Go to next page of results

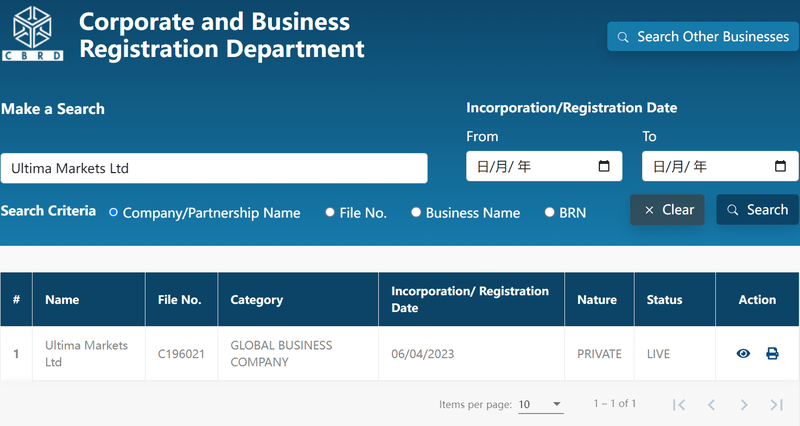744,405
